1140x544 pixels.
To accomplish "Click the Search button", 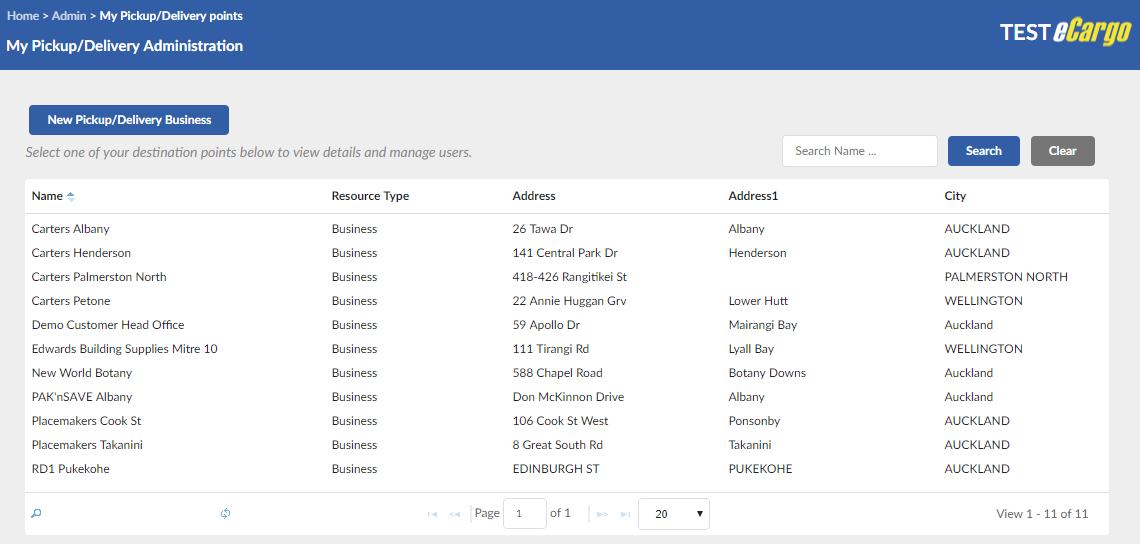I will point(984,151).
